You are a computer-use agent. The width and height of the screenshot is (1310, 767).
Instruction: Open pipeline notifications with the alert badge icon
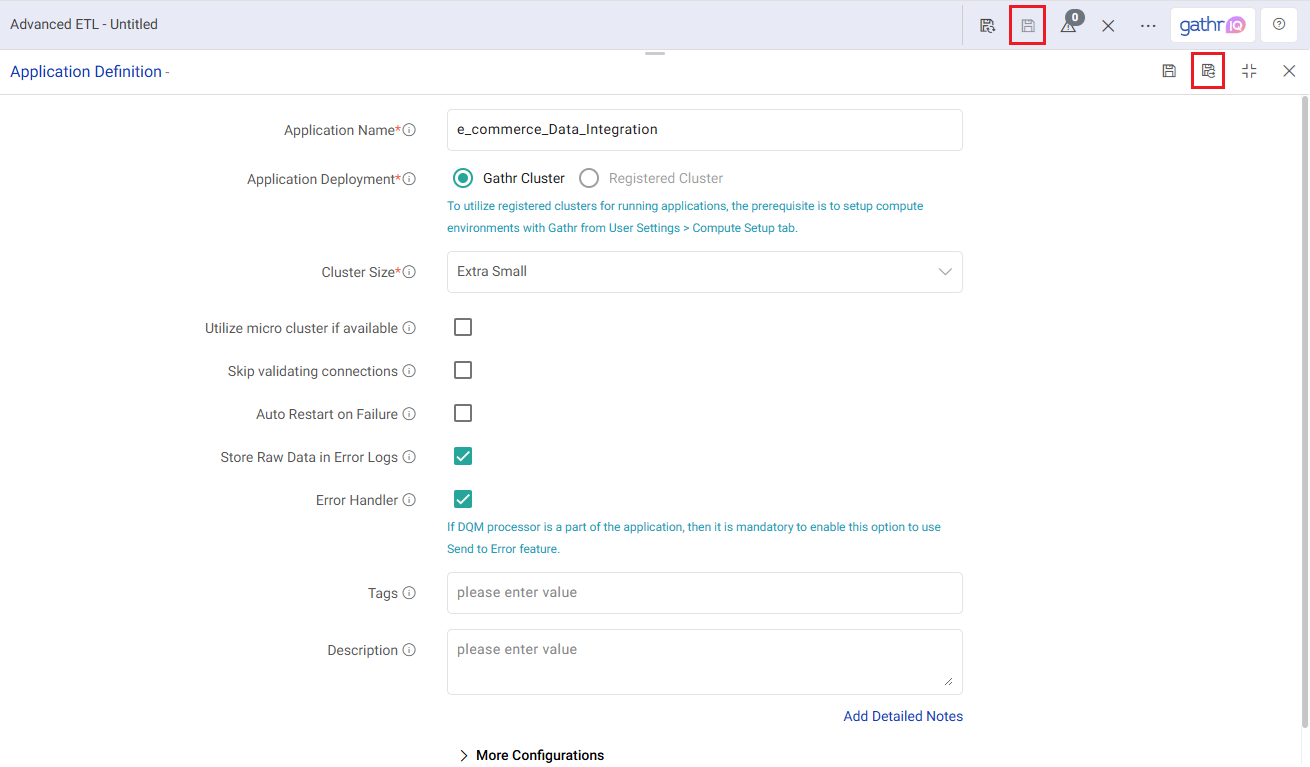[x=1068, y=25]
